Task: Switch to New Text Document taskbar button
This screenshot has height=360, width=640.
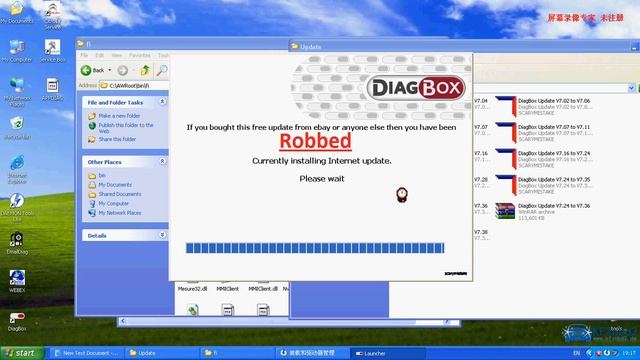Action: pyautogui.click(x=86, y=353)
